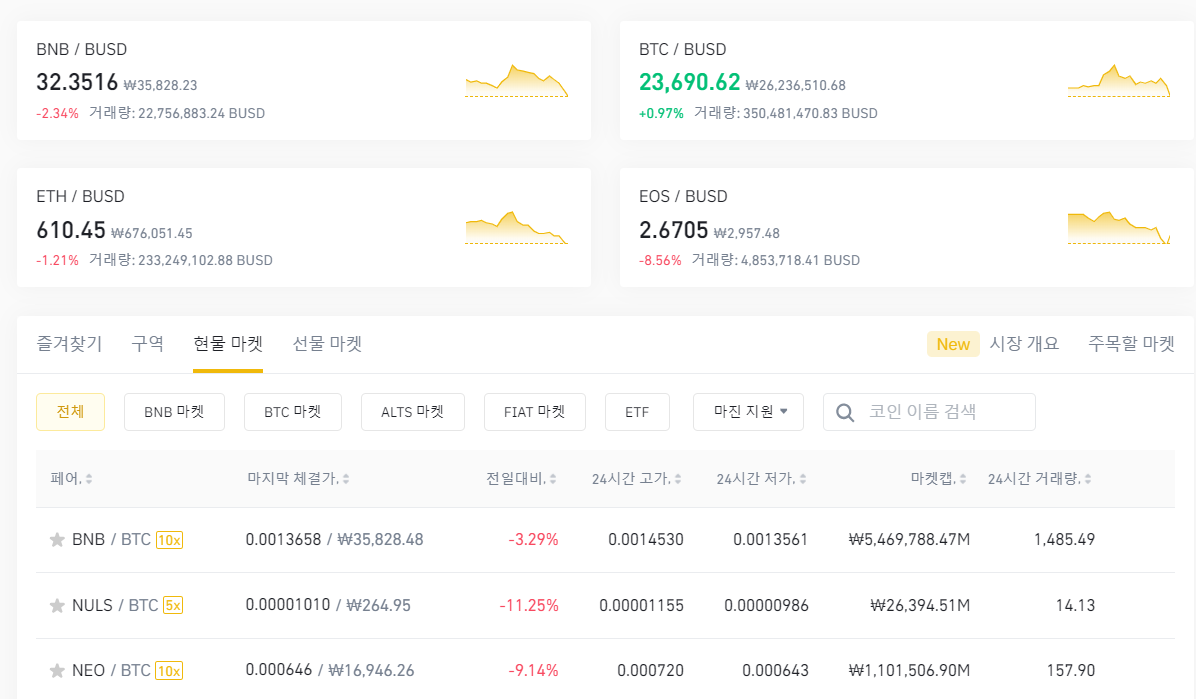
Task: Favorite the NEO / BTC pair star
Action: click(57, 671)
